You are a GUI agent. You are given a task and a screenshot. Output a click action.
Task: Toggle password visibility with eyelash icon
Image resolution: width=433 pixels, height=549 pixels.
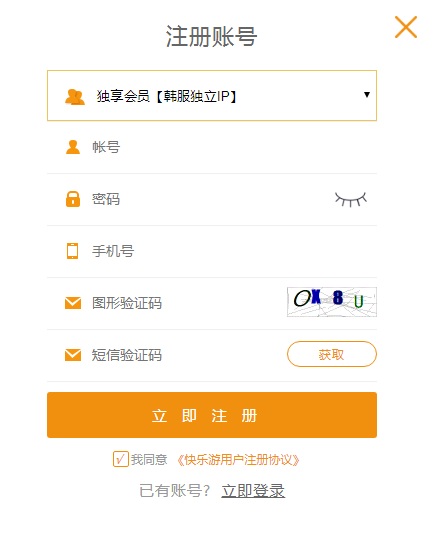tap(351, 199)
